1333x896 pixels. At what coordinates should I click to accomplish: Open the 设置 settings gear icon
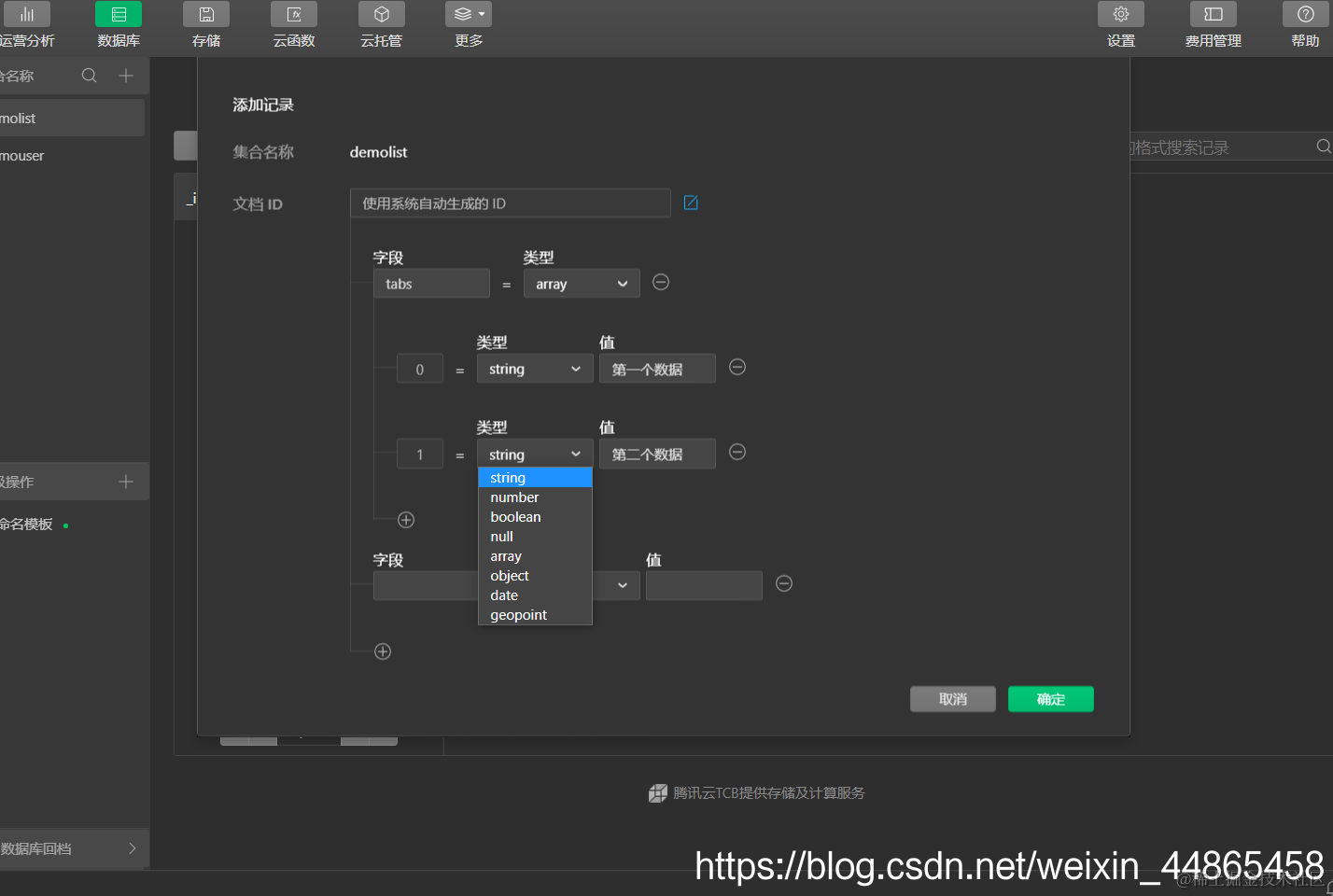point(1121,14)
